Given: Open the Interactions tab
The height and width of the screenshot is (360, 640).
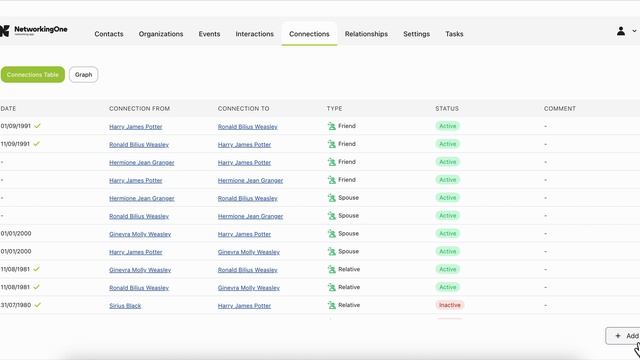Looking at the screenshot, I should point(255,34).
